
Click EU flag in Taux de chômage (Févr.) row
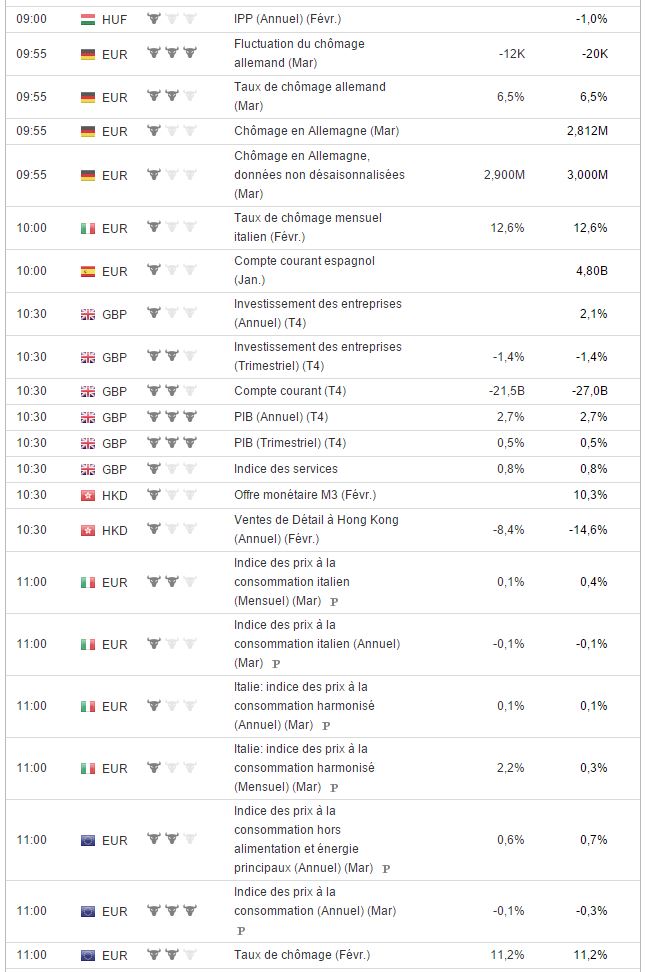[x=87, y=955]
